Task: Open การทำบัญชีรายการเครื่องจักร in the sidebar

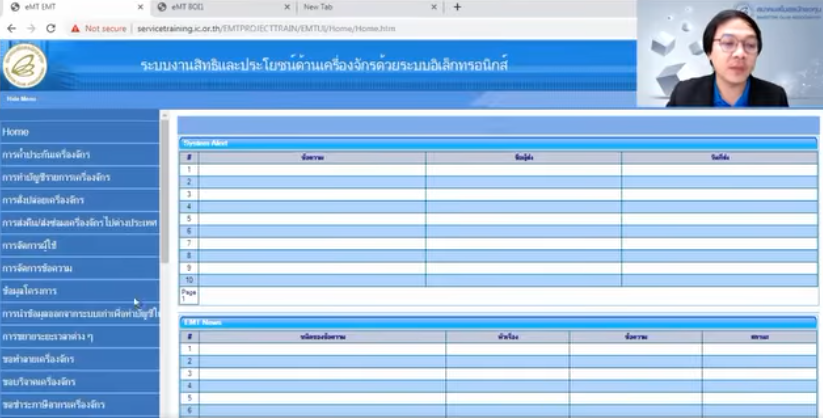Action: click(x=80, y=177)
